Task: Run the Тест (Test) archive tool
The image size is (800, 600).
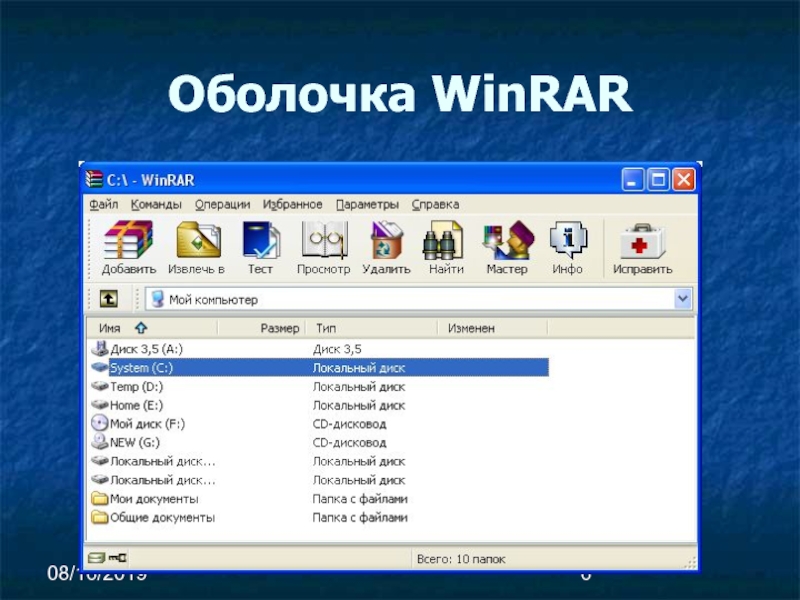Action: 260,243
